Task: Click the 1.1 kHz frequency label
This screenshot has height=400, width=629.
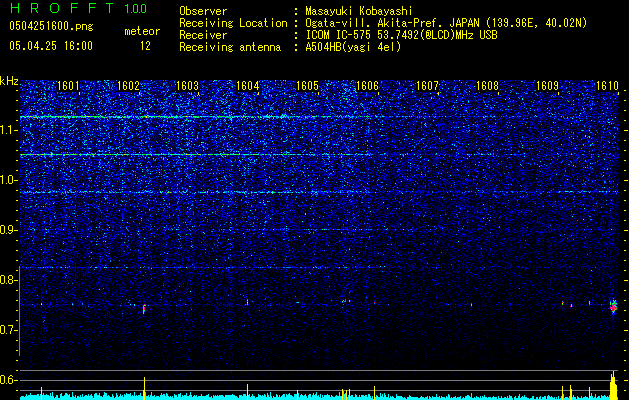Action: click(9, 130)
